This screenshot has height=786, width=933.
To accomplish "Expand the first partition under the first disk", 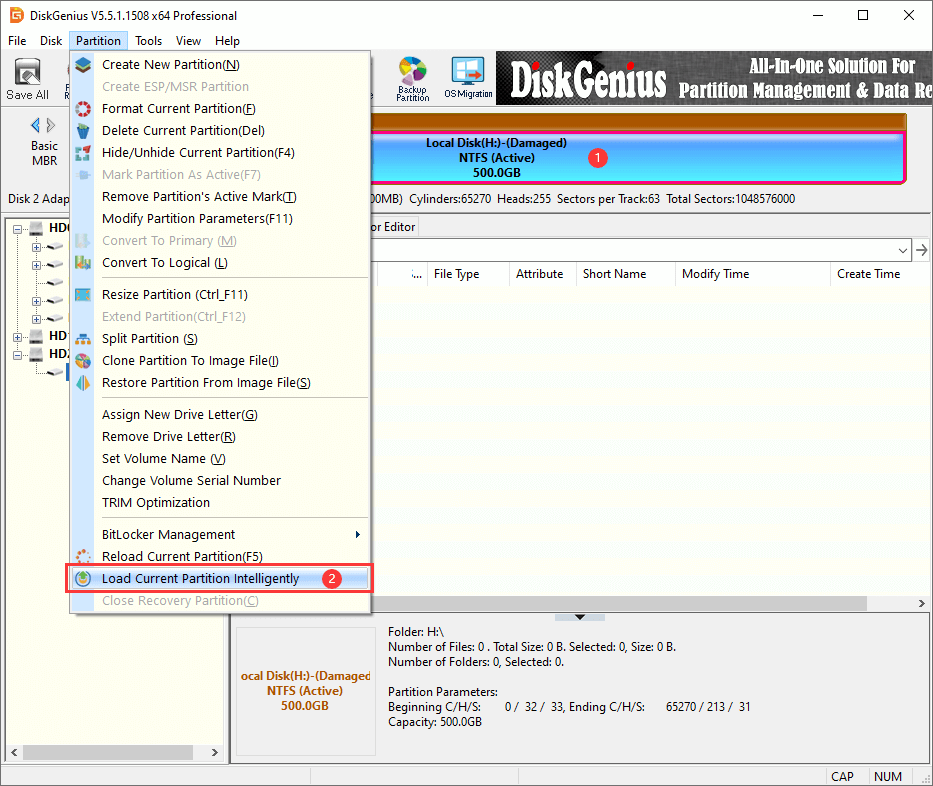I will [36, 247].
